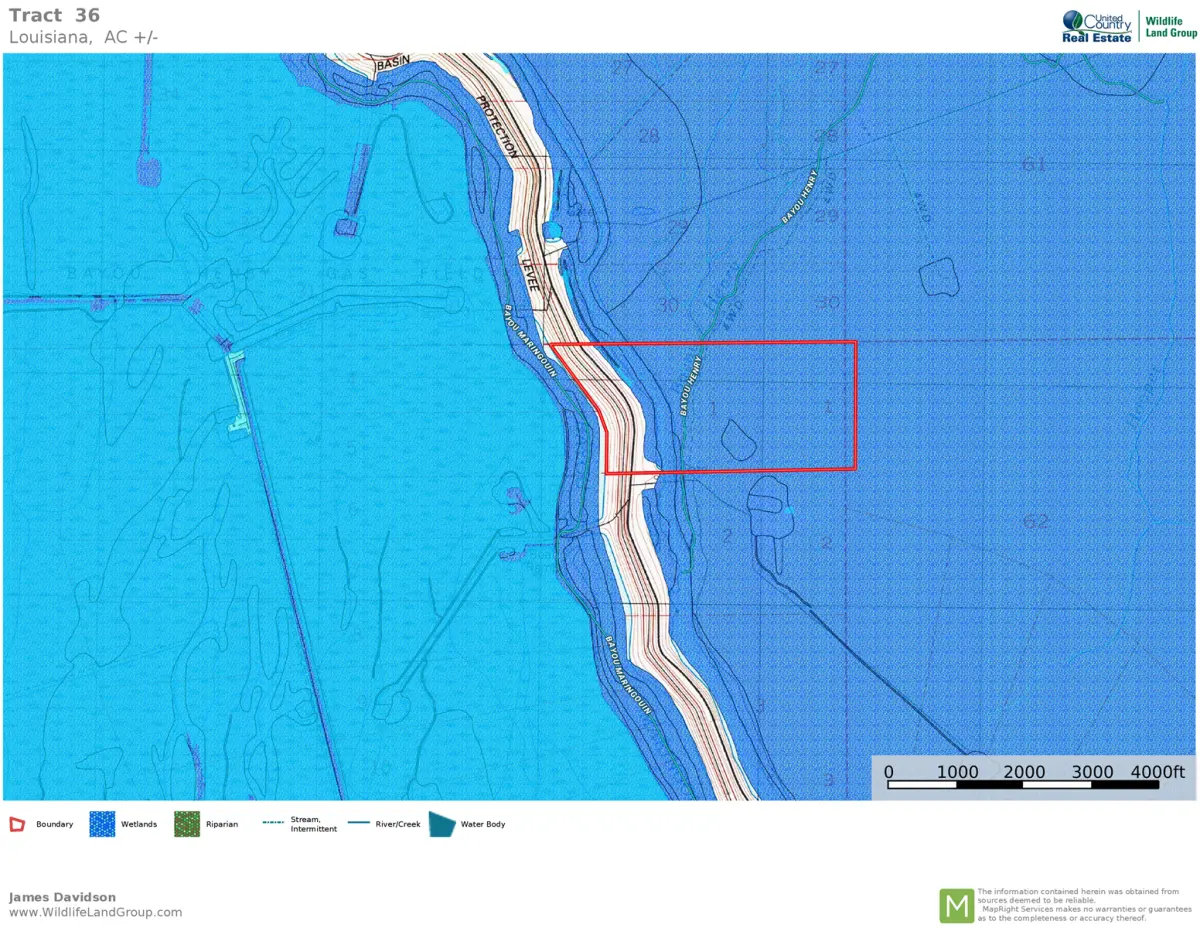Click the green Riparian legend swatch
Image resolution: width=1200 pixels, height=928 pixels.
tap(187, 824)
